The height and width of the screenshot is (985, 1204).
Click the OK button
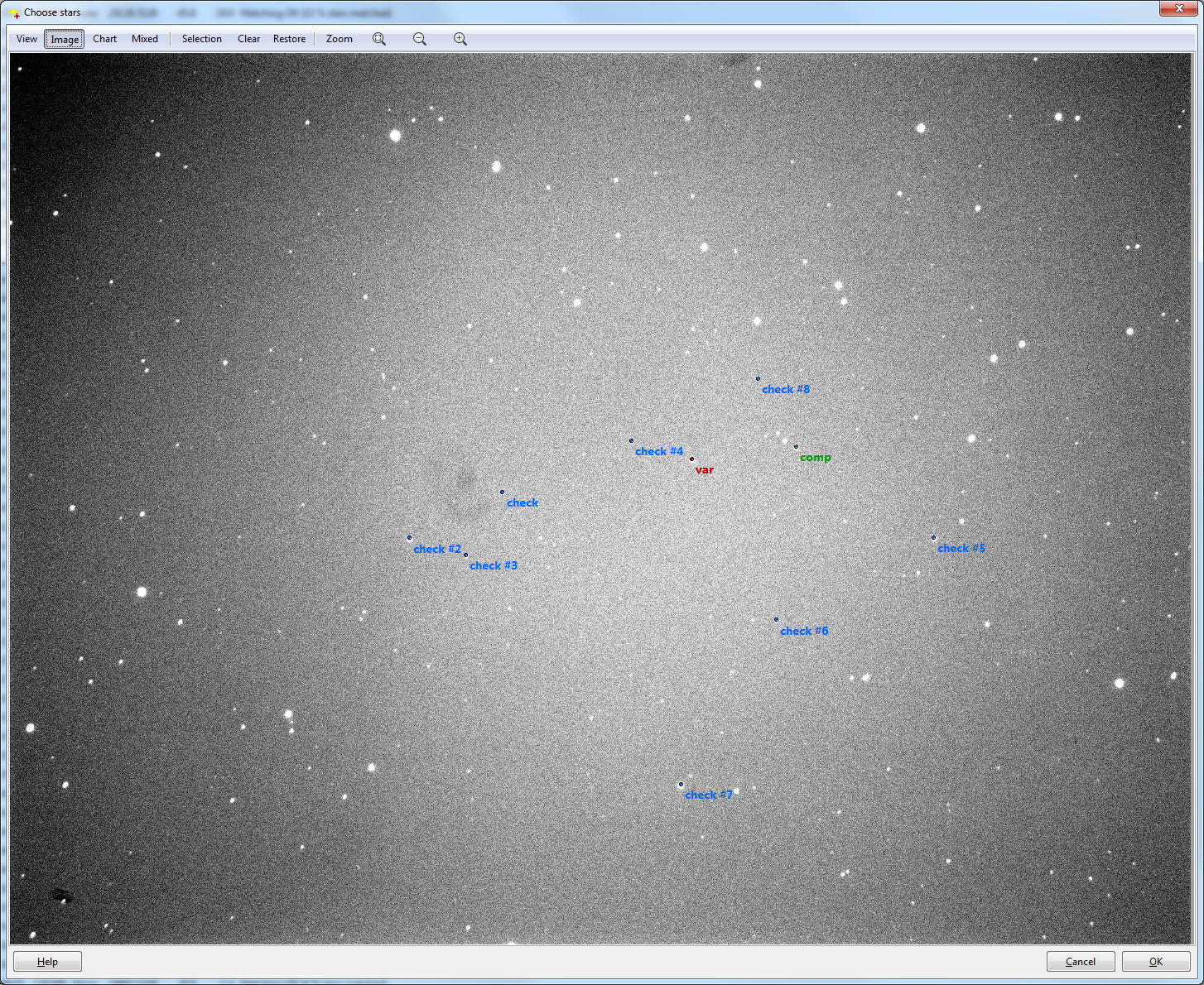click(1155, 961)
